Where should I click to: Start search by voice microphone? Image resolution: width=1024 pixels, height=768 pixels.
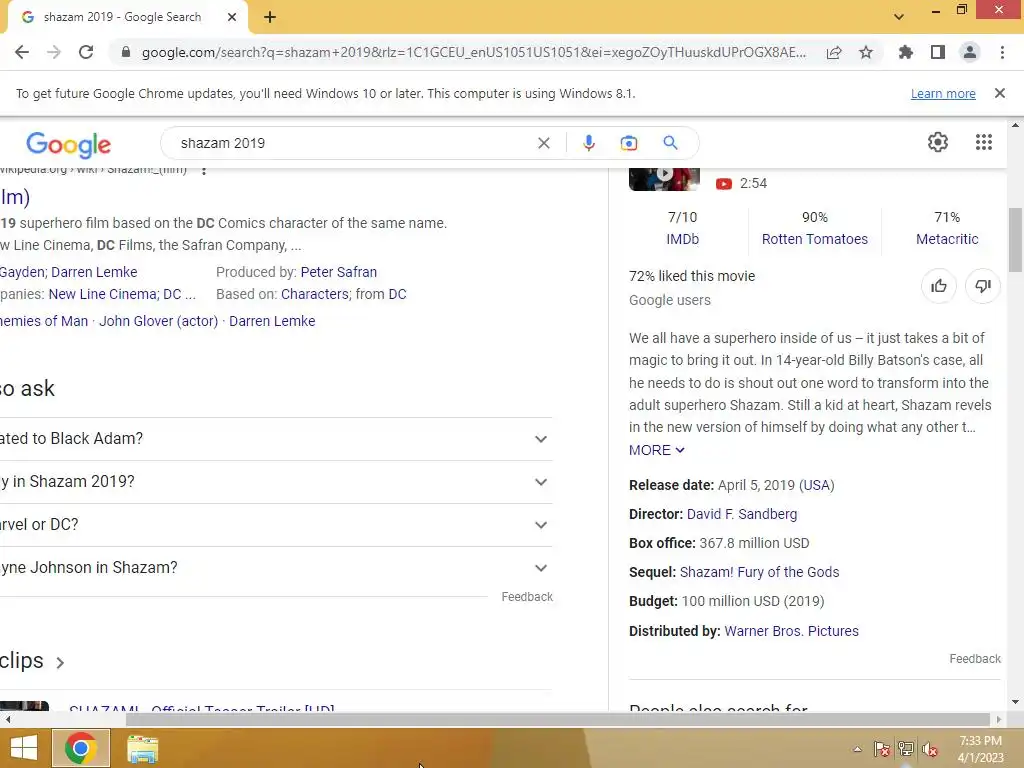click(588, 143)
